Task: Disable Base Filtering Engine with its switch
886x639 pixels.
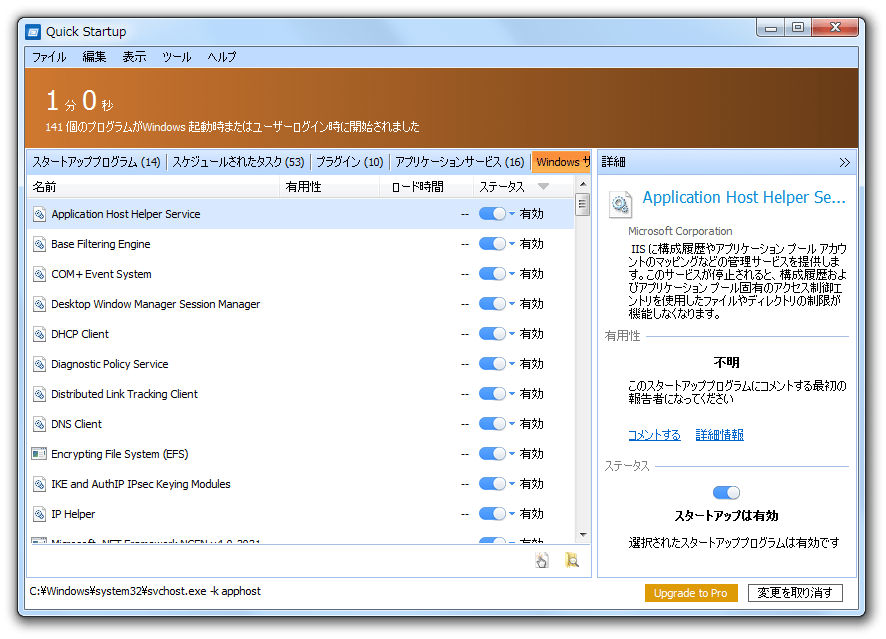Action: pyautogui.click(x=492, y=244)
